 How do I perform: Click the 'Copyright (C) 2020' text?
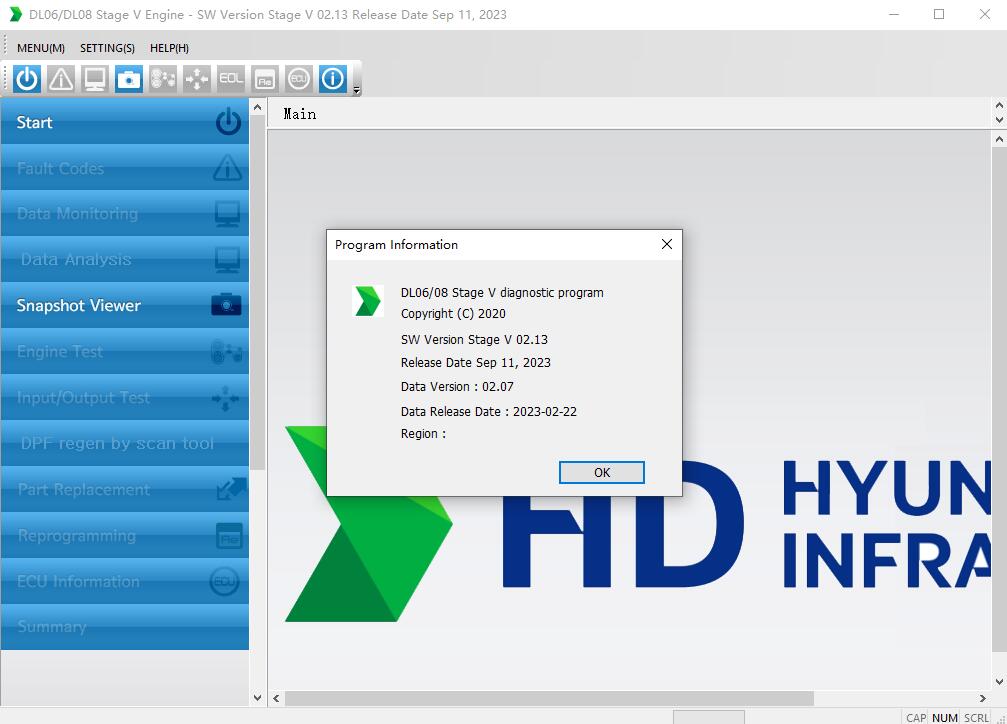(x=453, y=313)
